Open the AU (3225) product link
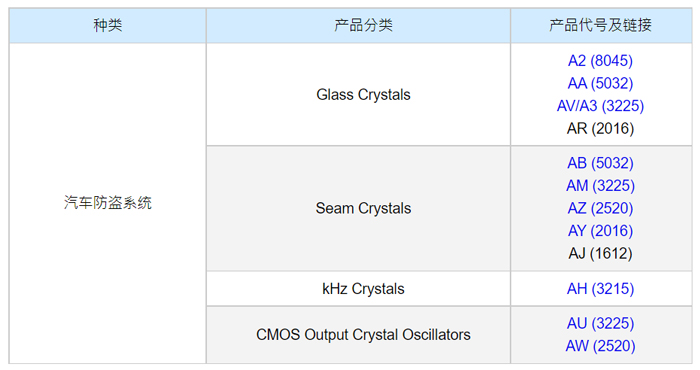700x370 pixels. [600, 324]
